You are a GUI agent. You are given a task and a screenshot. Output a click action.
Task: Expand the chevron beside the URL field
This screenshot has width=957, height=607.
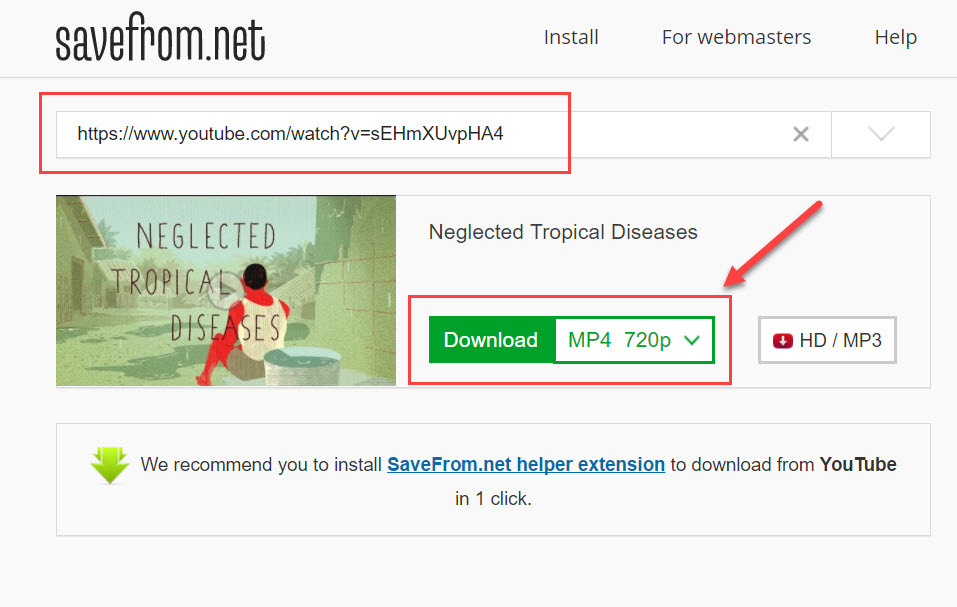[881, 134]
